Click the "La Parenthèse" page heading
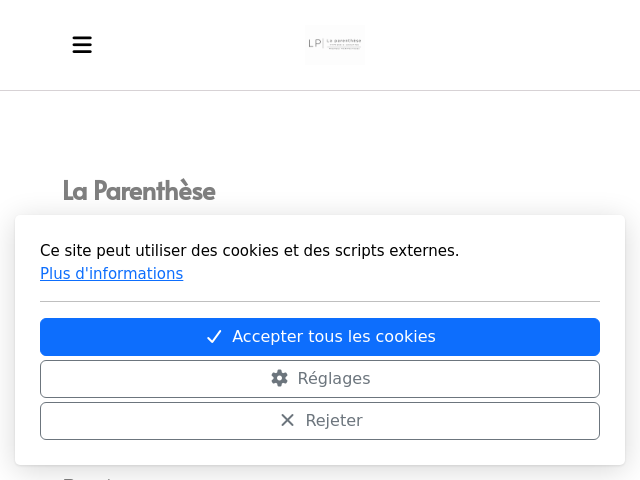 pyautogui.click(x=139, y=191)
